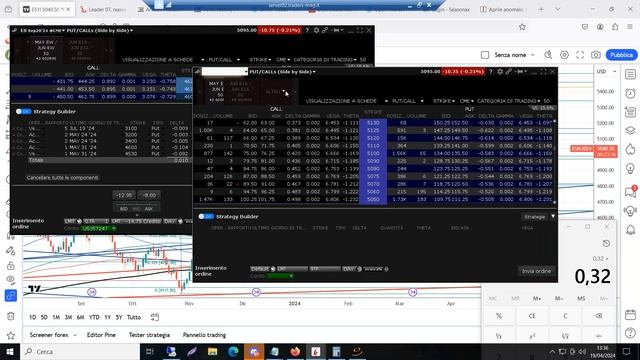Click CE key on calculator
The width and height of the screenshot is (640, 360).
coord(532,316)
